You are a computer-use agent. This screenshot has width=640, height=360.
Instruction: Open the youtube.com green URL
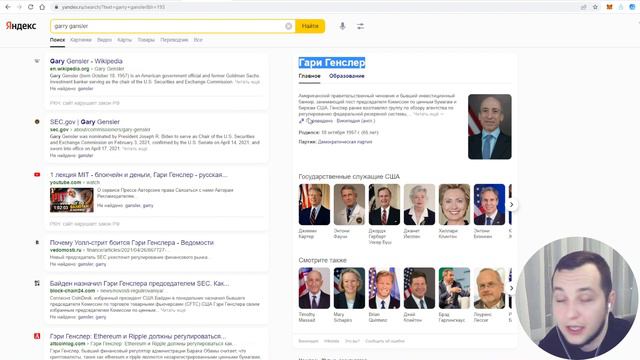65,182
